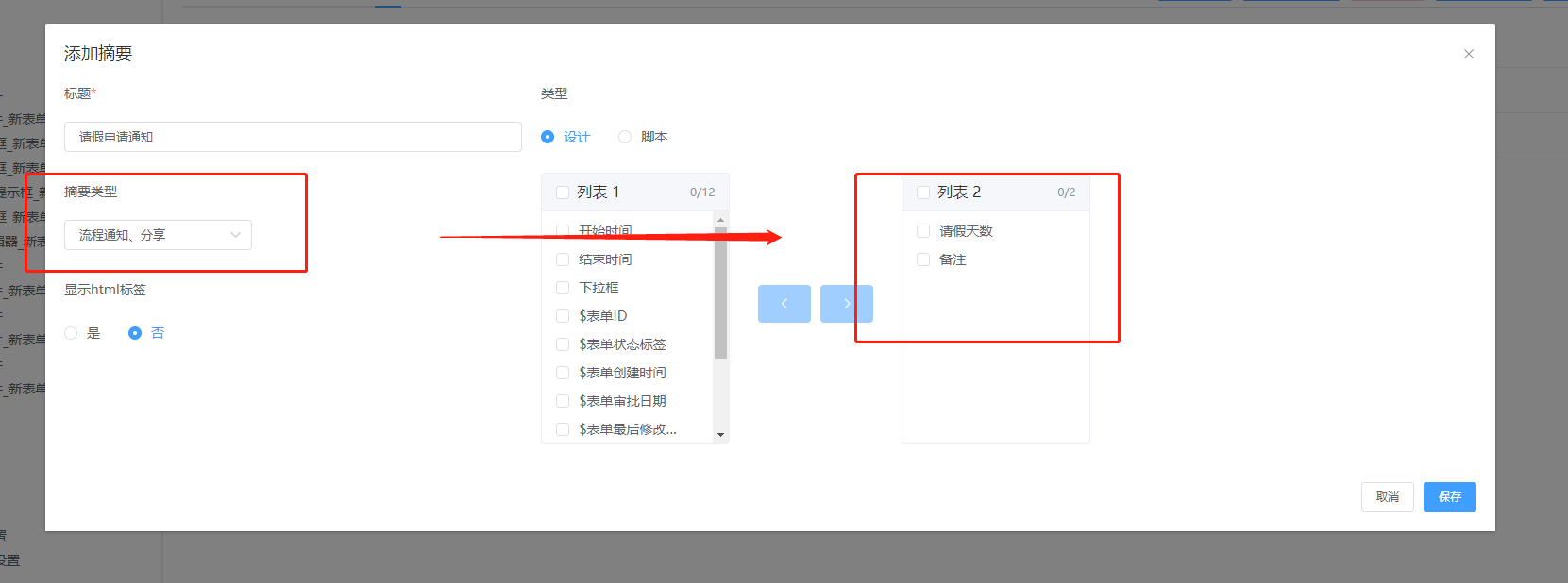Click the move-left arrow transfer button
This screenshot has width=1568, height=583.
coord(784,304)
